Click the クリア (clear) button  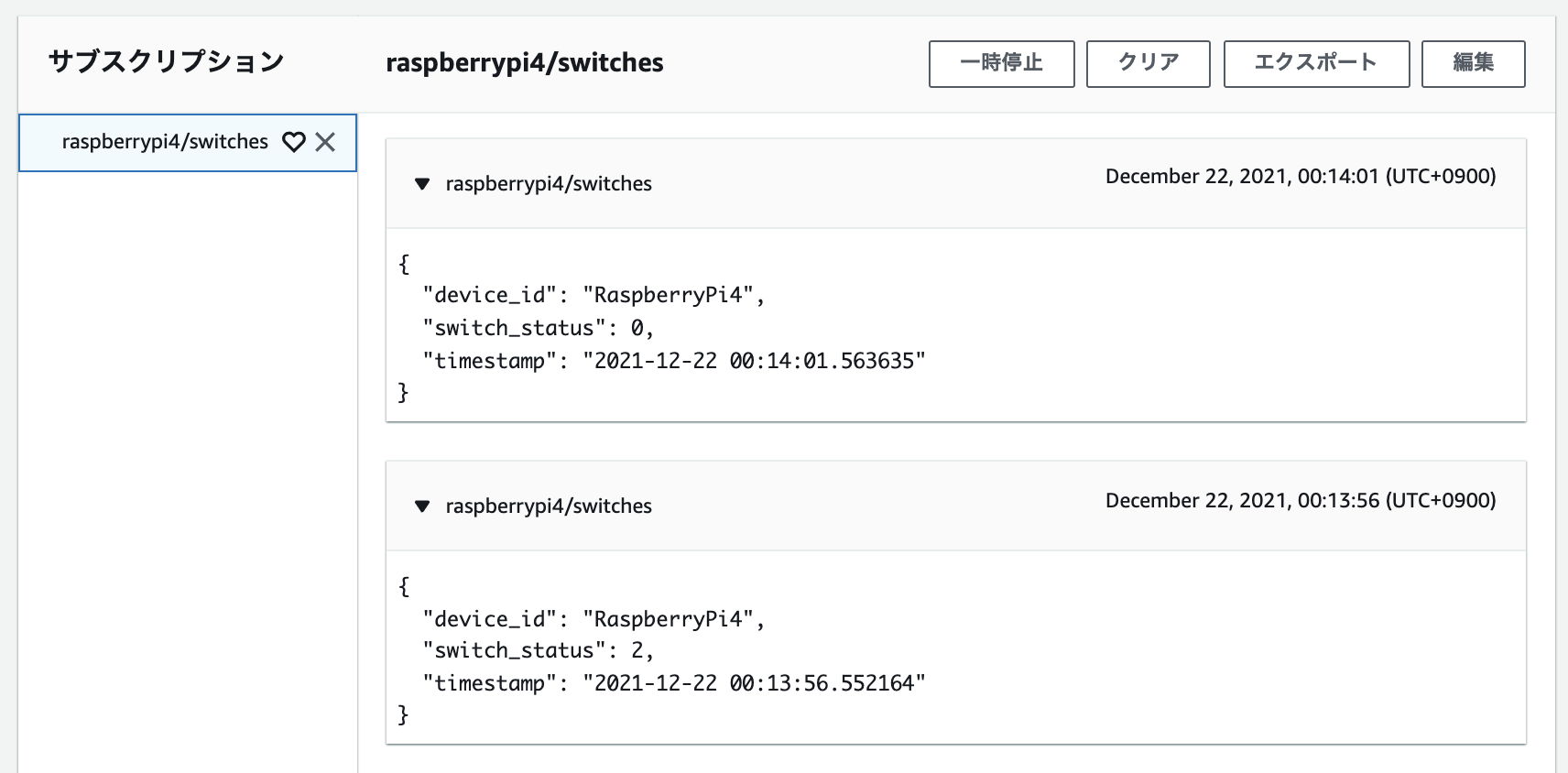(1148, 63)
